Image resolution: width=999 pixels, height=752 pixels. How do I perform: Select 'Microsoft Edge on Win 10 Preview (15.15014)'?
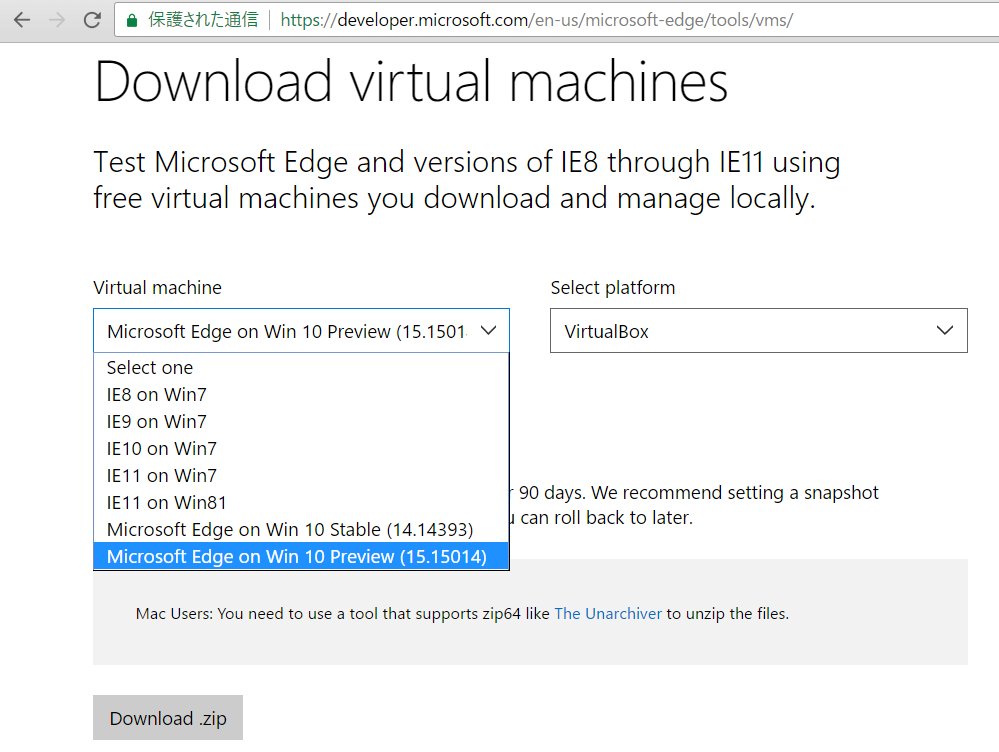[x=301, y=556]
